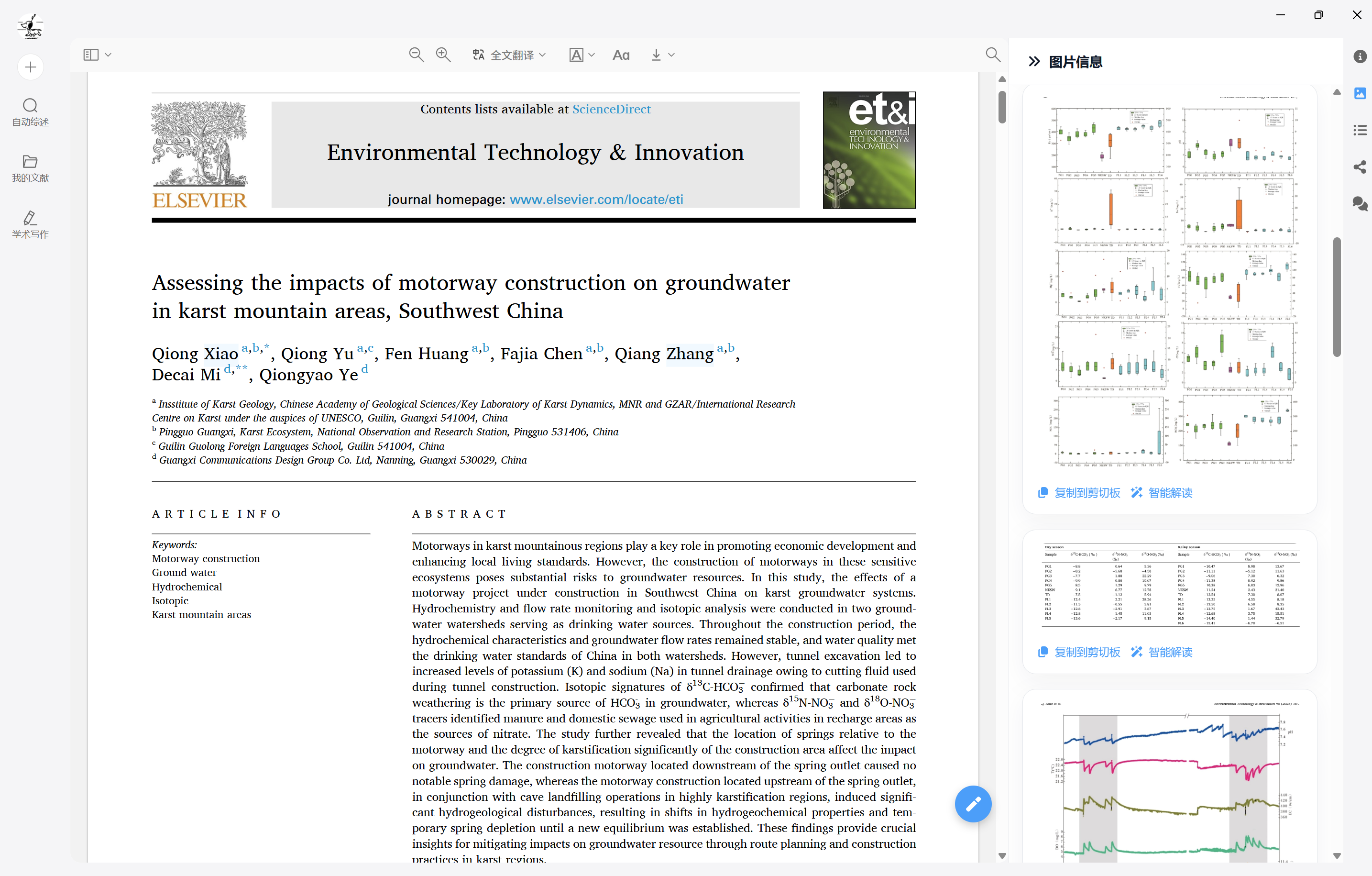Image resolution: width=1372 pixels, height=876 pixels.
Task: Collapse the 图片信息 panel with double chevron
Action: click(1034, 62)
